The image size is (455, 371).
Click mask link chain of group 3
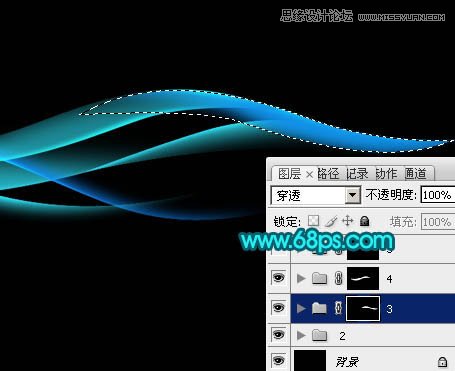(338, 308)
